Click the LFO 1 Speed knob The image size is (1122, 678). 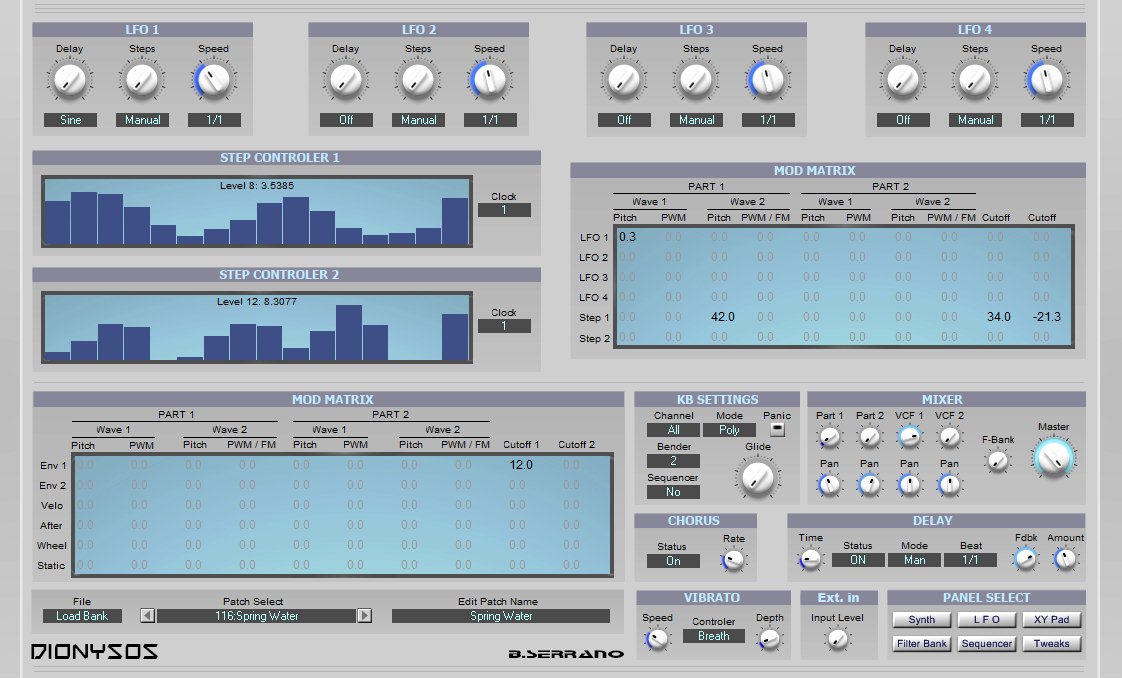(x=213, y=81)
